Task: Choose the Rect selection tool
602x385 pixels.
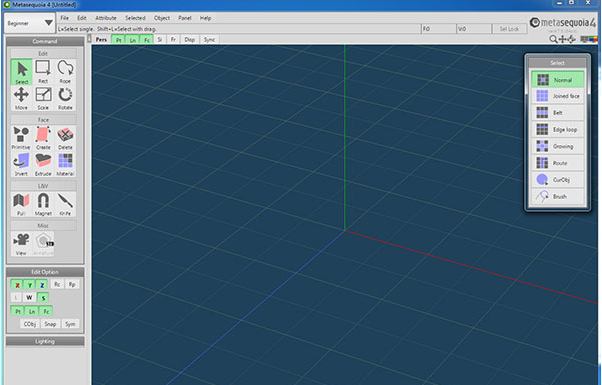Action: coord(43,72)
